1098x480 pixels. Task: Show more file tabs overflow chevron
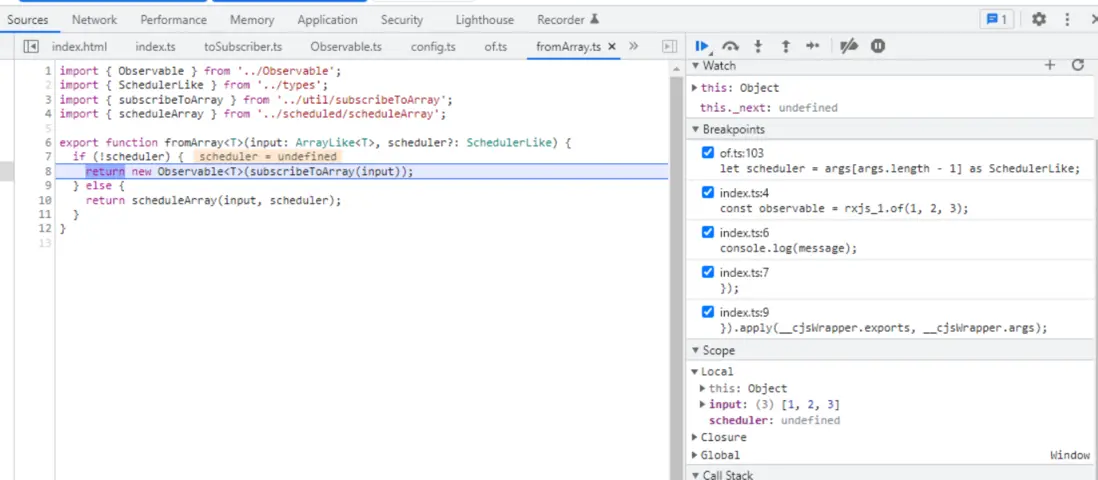[x=633, y=46]
